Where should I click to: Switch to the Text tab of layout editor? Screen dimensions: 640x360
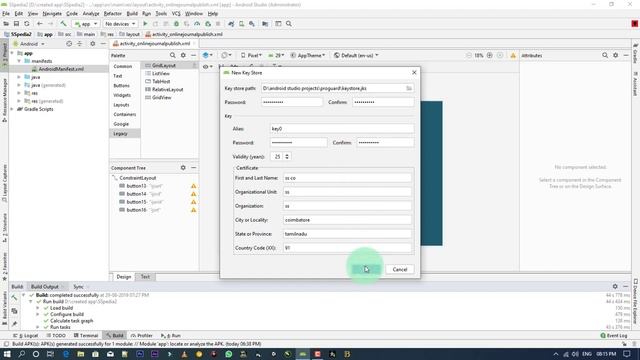click(x=145, y=277)
